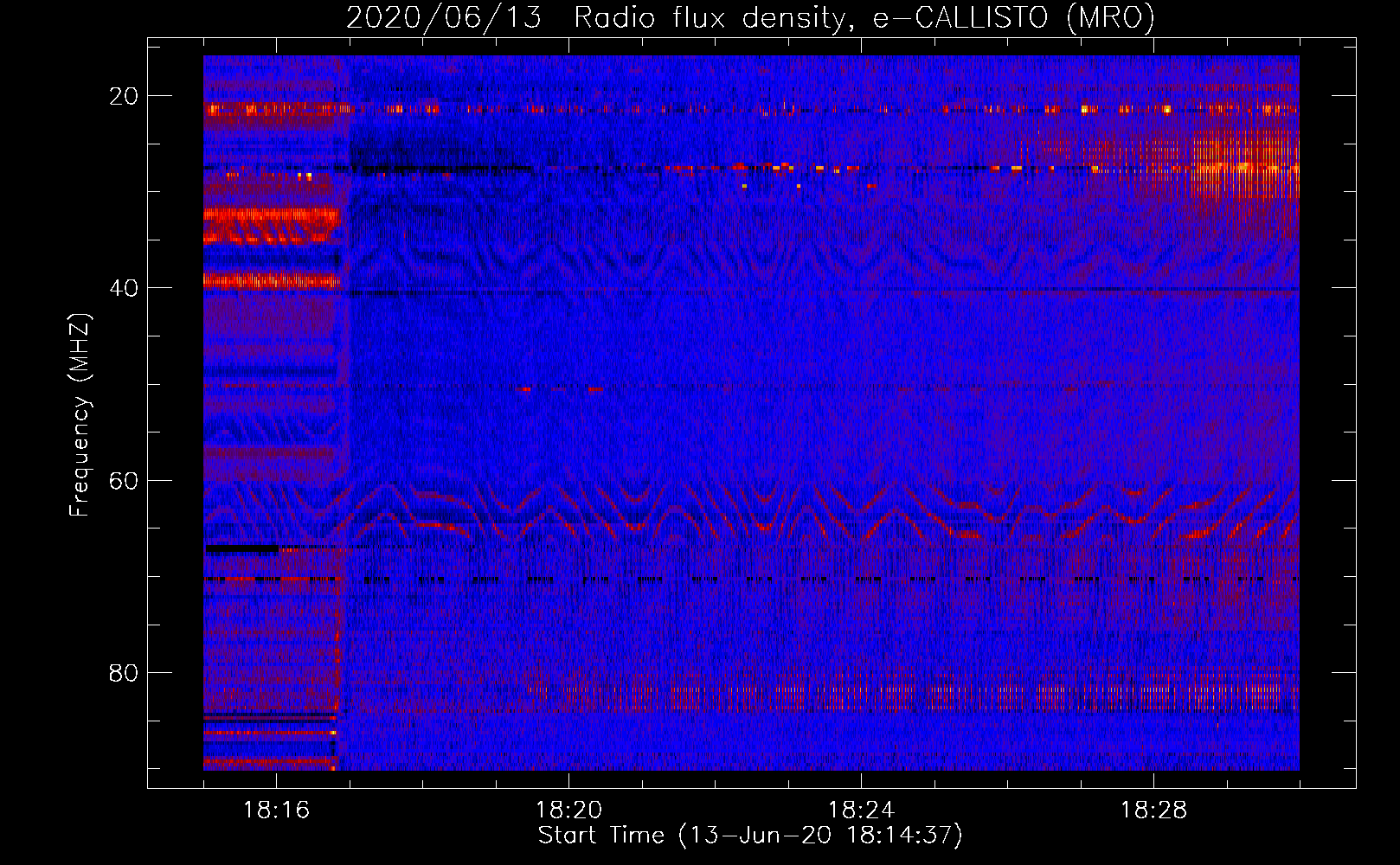Viewport: 1400px width, 865px height.
Task: Click the 'Start Time (13-Jun-20 18:14:37)' label
Action: click(x=750, y=836)
